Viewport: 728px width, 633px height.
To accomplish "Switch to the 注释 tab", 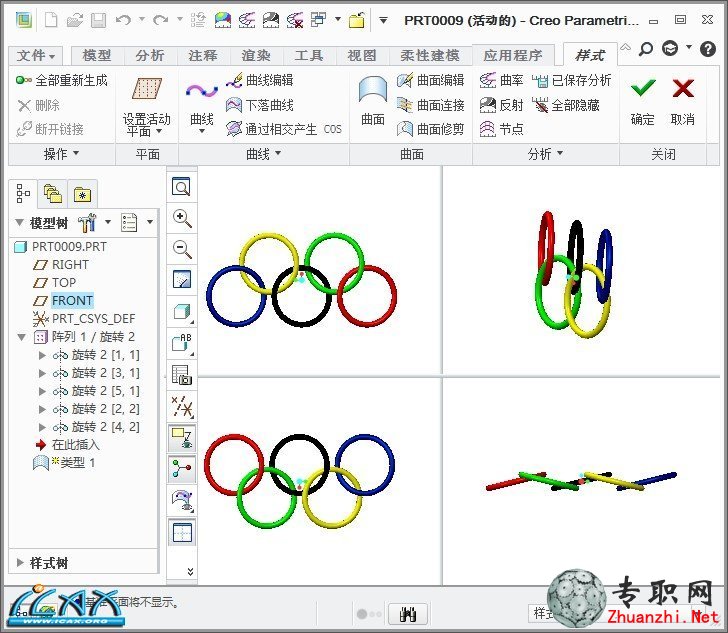I will click(x=203, y=56).
